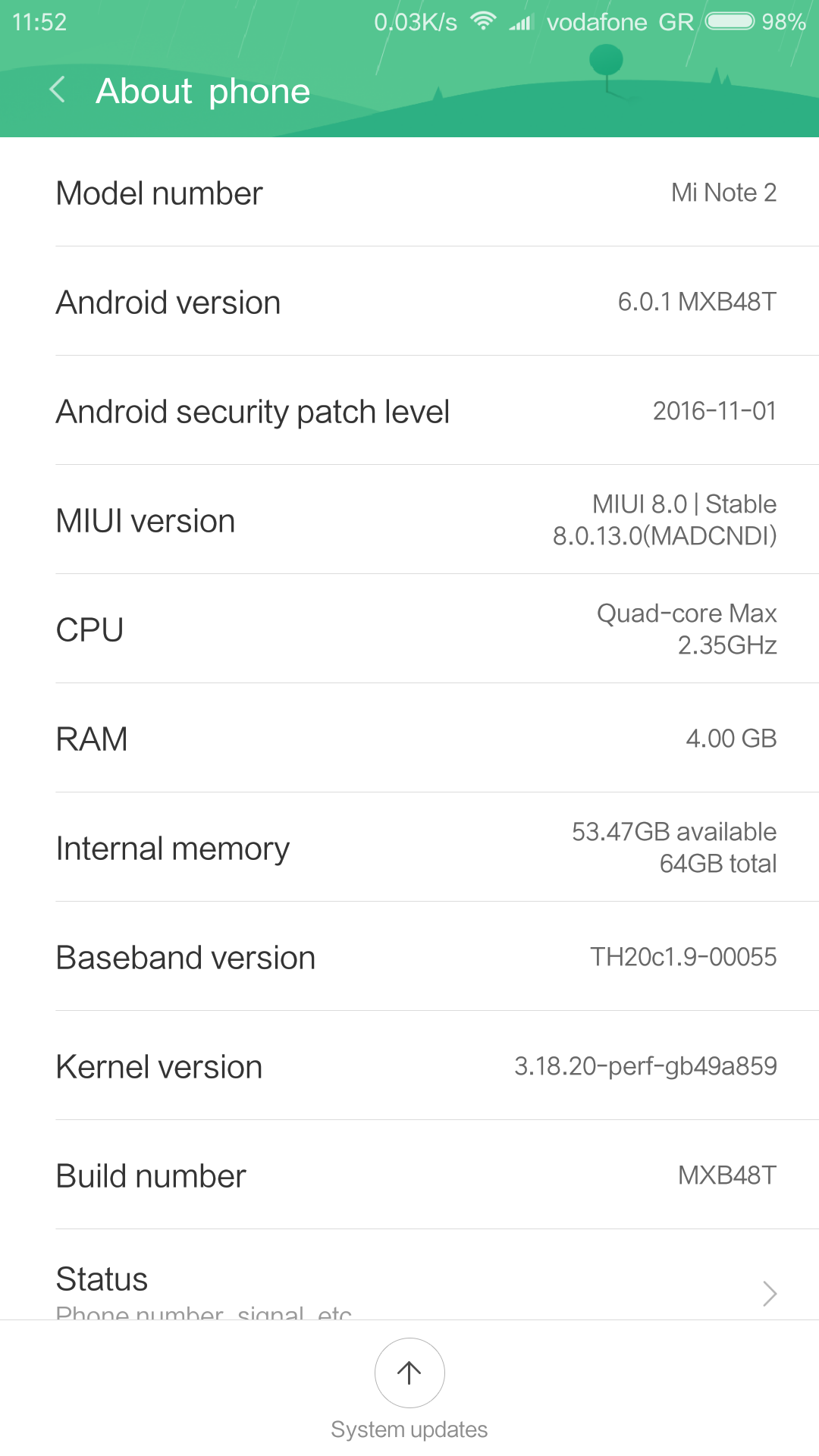Viewport: 819px width, 1456px height.
Task: Tap the Kernel version row
Action: click(409, 1066)
